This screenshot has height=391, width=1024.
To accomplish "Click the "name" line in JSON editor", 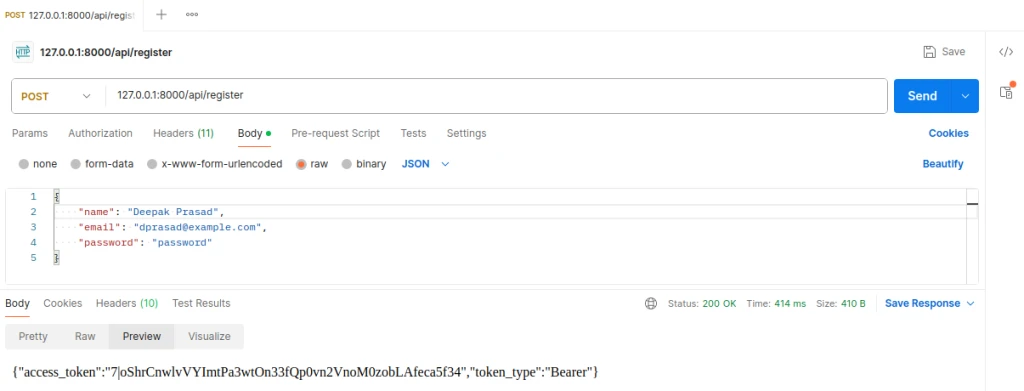I will [151, 212].
